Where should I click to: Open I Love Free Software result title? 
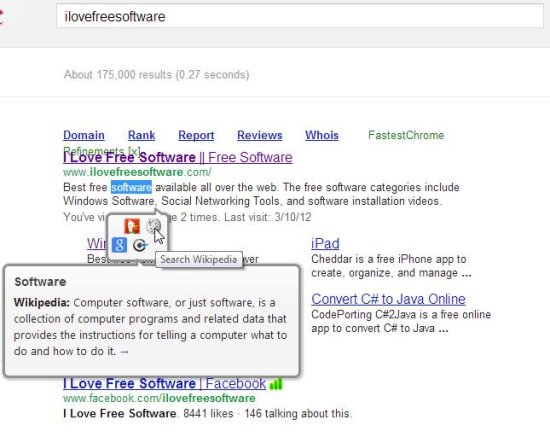tap(177, 157)
